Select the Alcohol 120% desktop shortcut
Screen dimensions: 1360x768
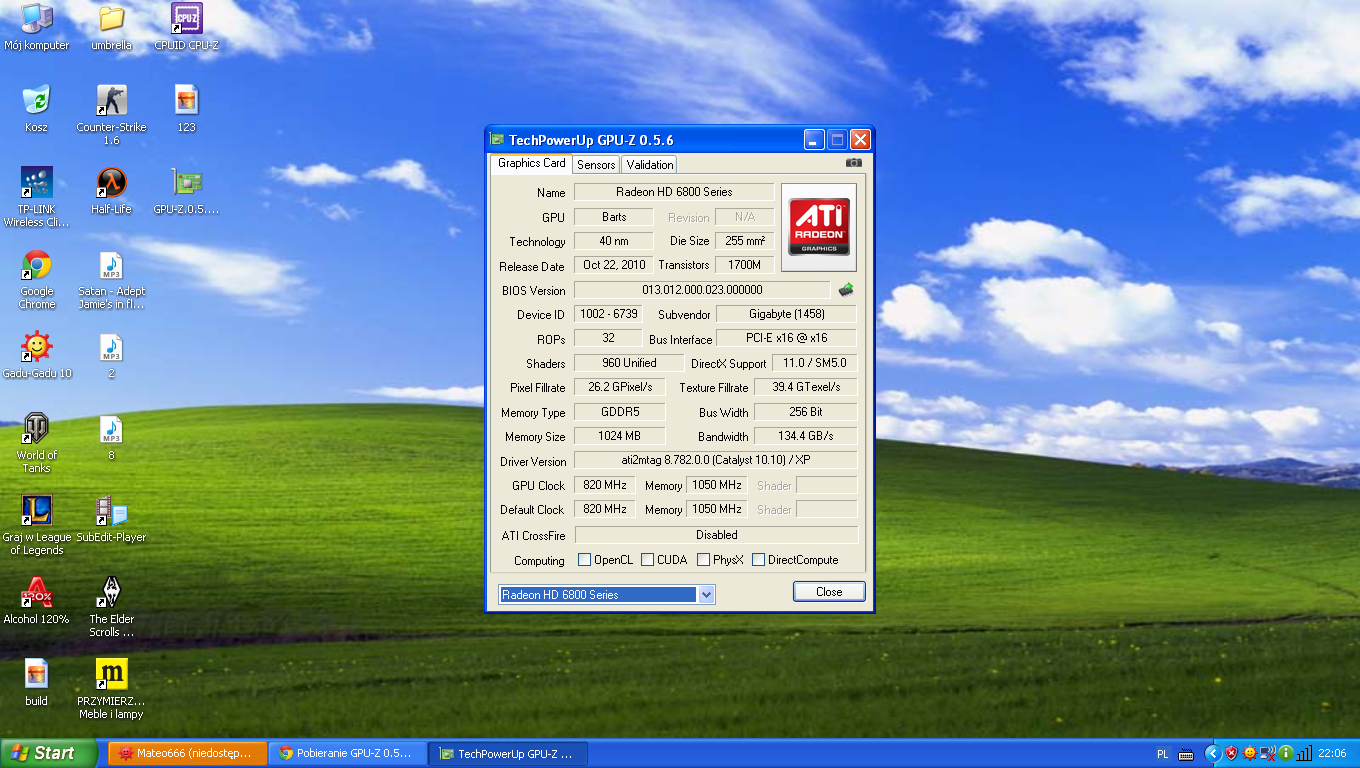pyautogui.click(x=37, y=602)
